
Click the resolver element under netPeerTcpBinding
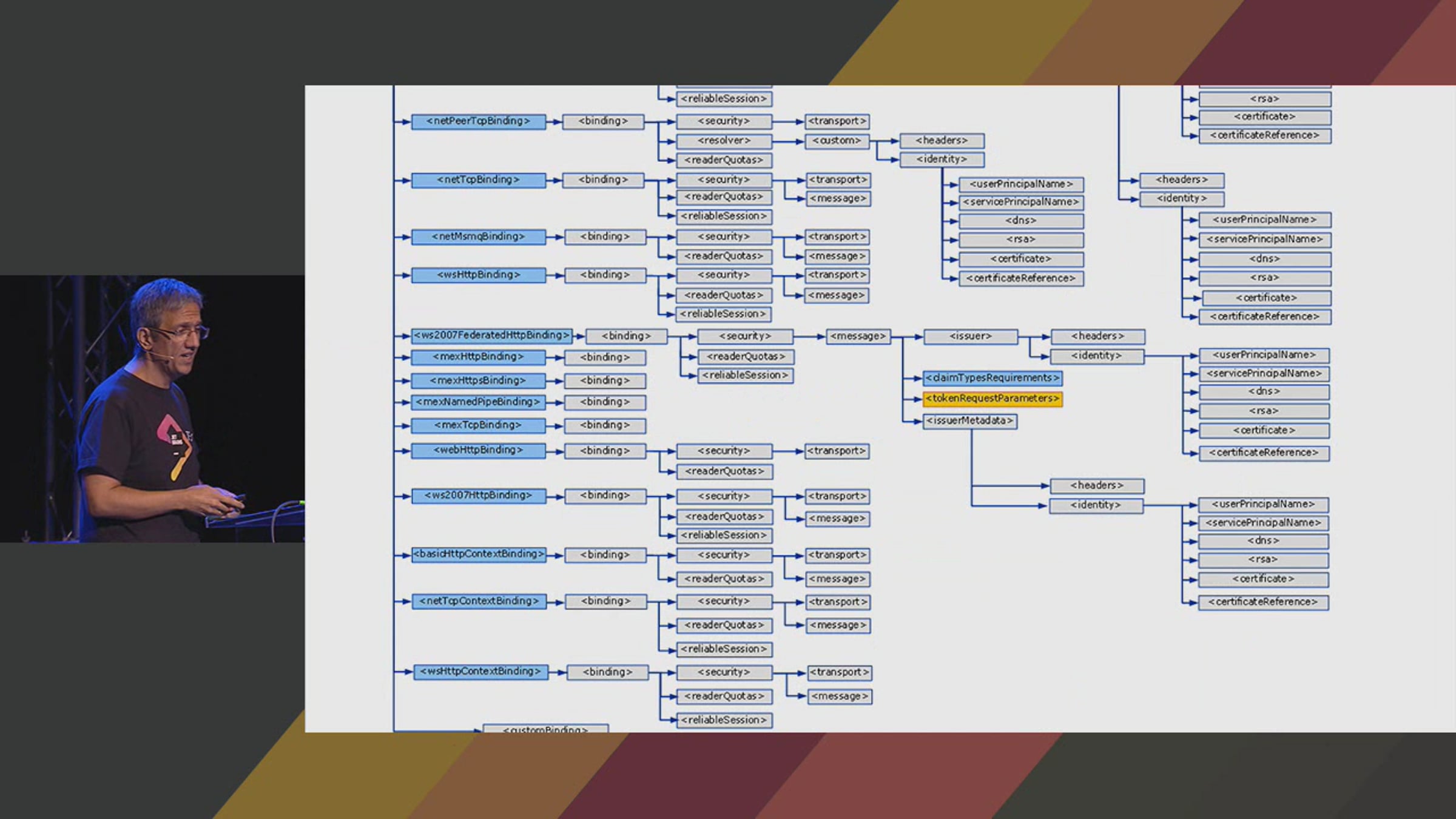click(724, 141)
